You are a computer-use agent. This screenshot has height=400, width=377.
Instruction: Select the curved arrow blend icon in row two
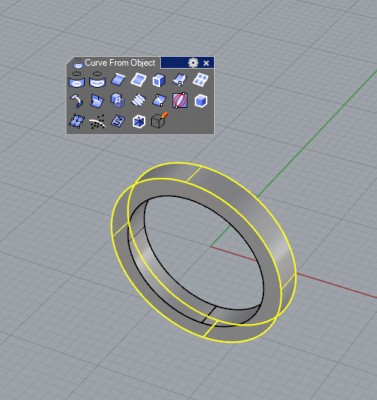point(76,100)
